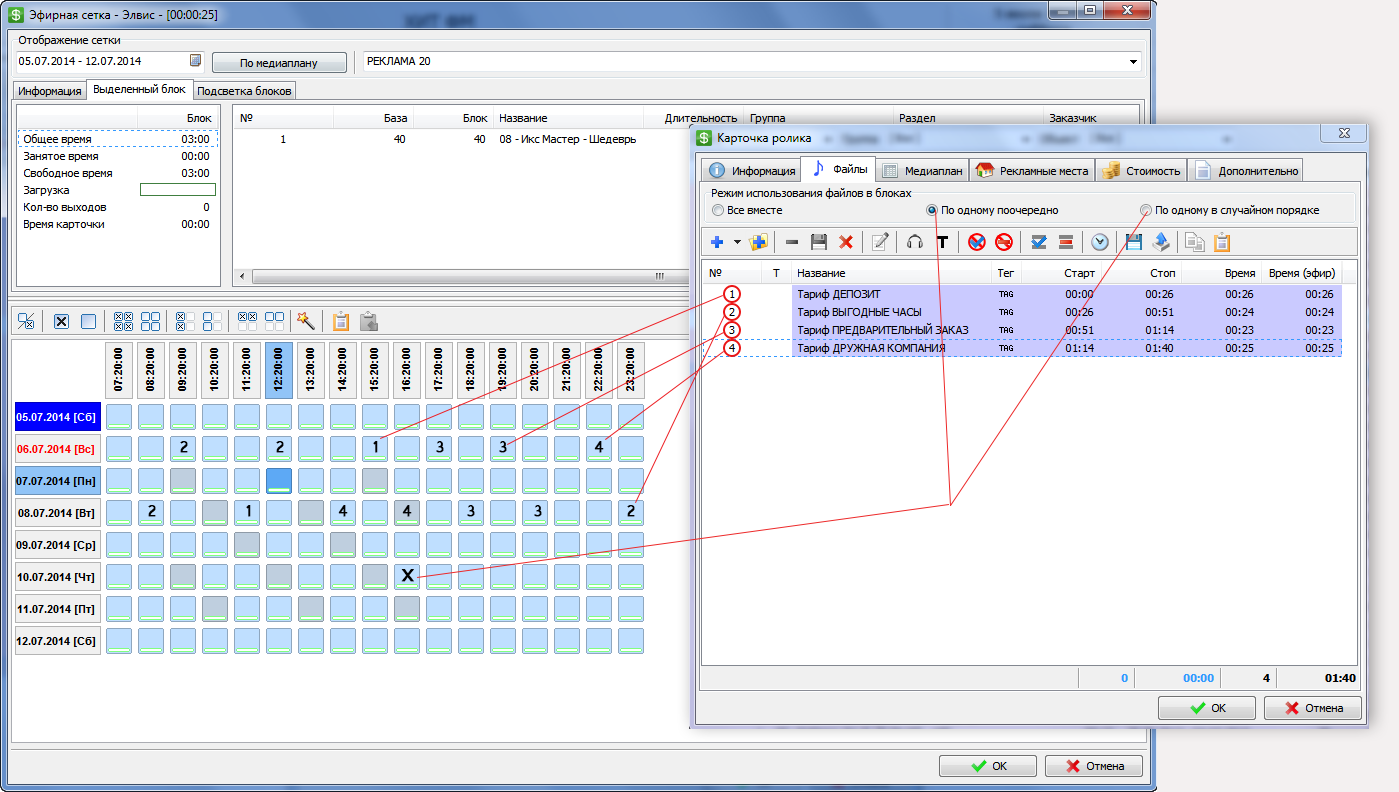Click the magic wand icon
Image resolution: width=1399 pixels, height=792 pixels.
pyautogui.click(x=307, y=321)
